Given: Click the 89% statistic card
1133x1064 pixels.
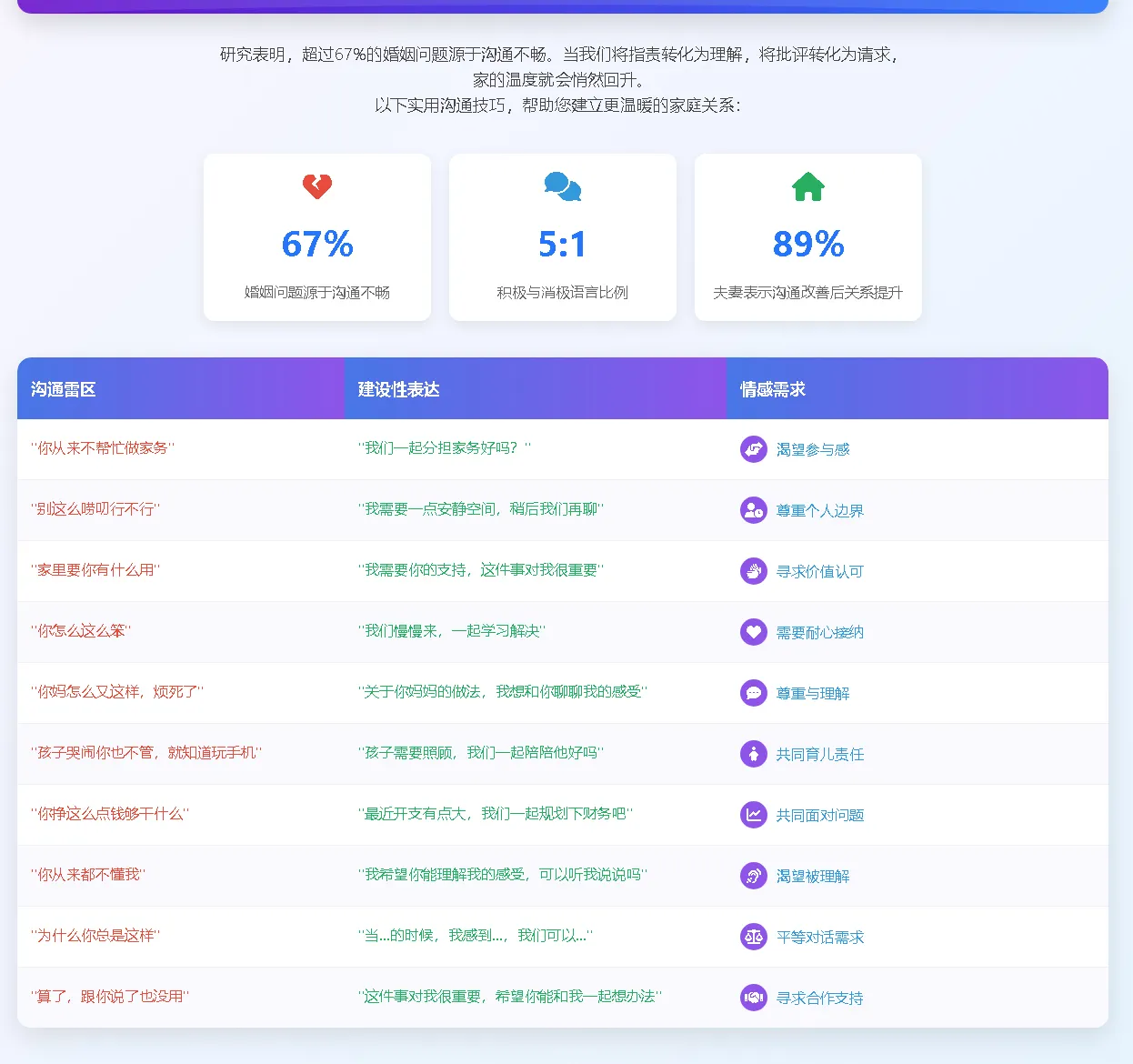Looking at the screenshot, I should pos(807,237).
